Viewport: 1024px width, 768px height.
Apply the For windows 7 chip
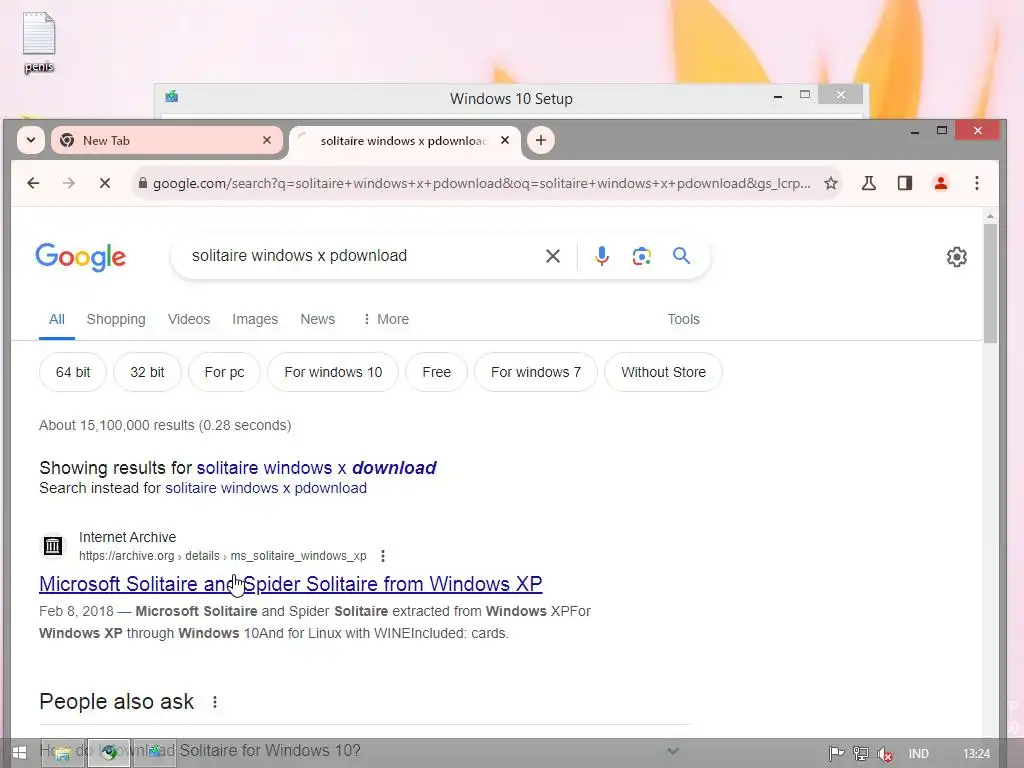[536, 372]
